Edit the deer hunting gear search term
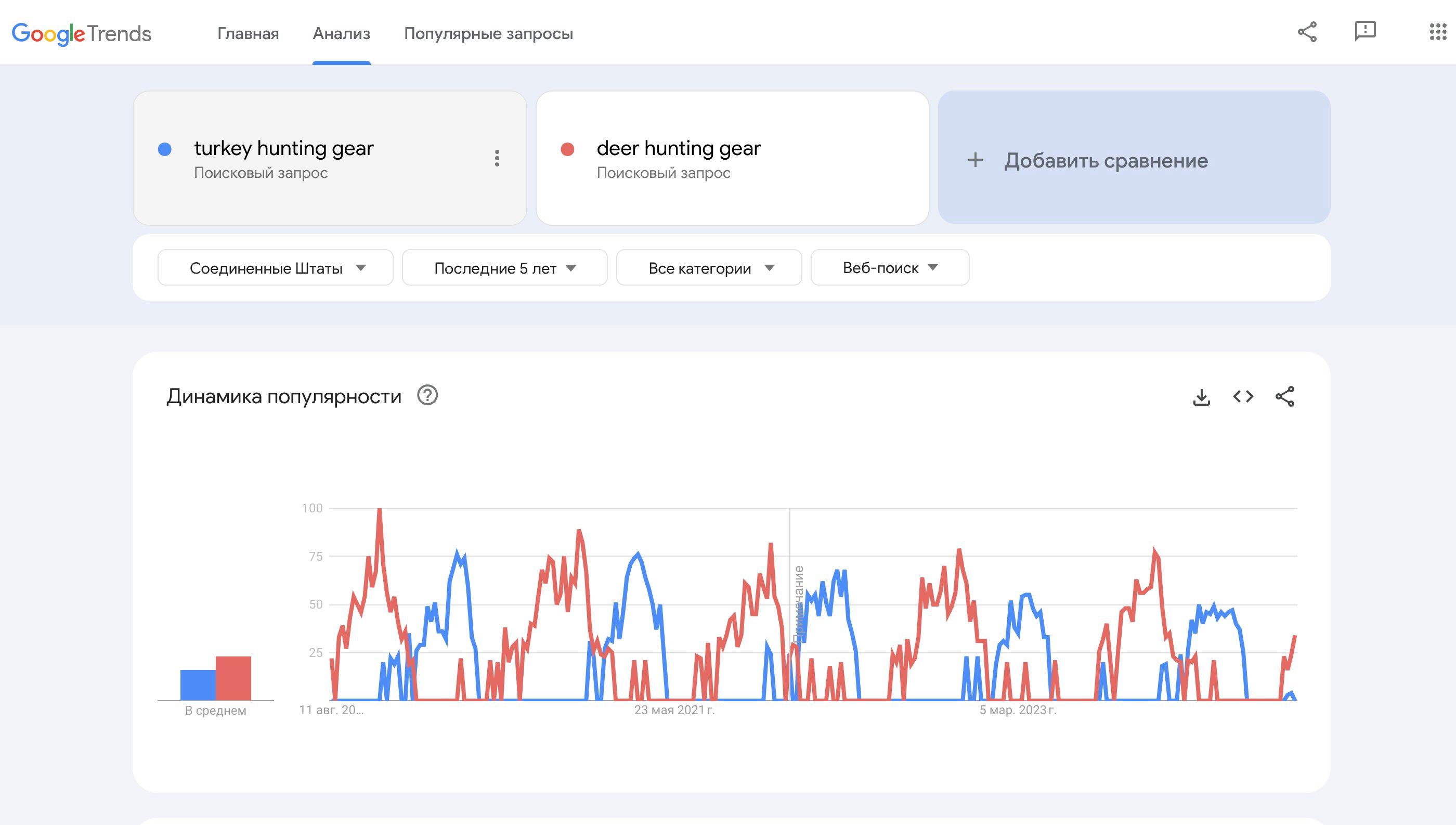Image resolution: width=1456 pixels, height=825 pixels. [x=678, y=148]
